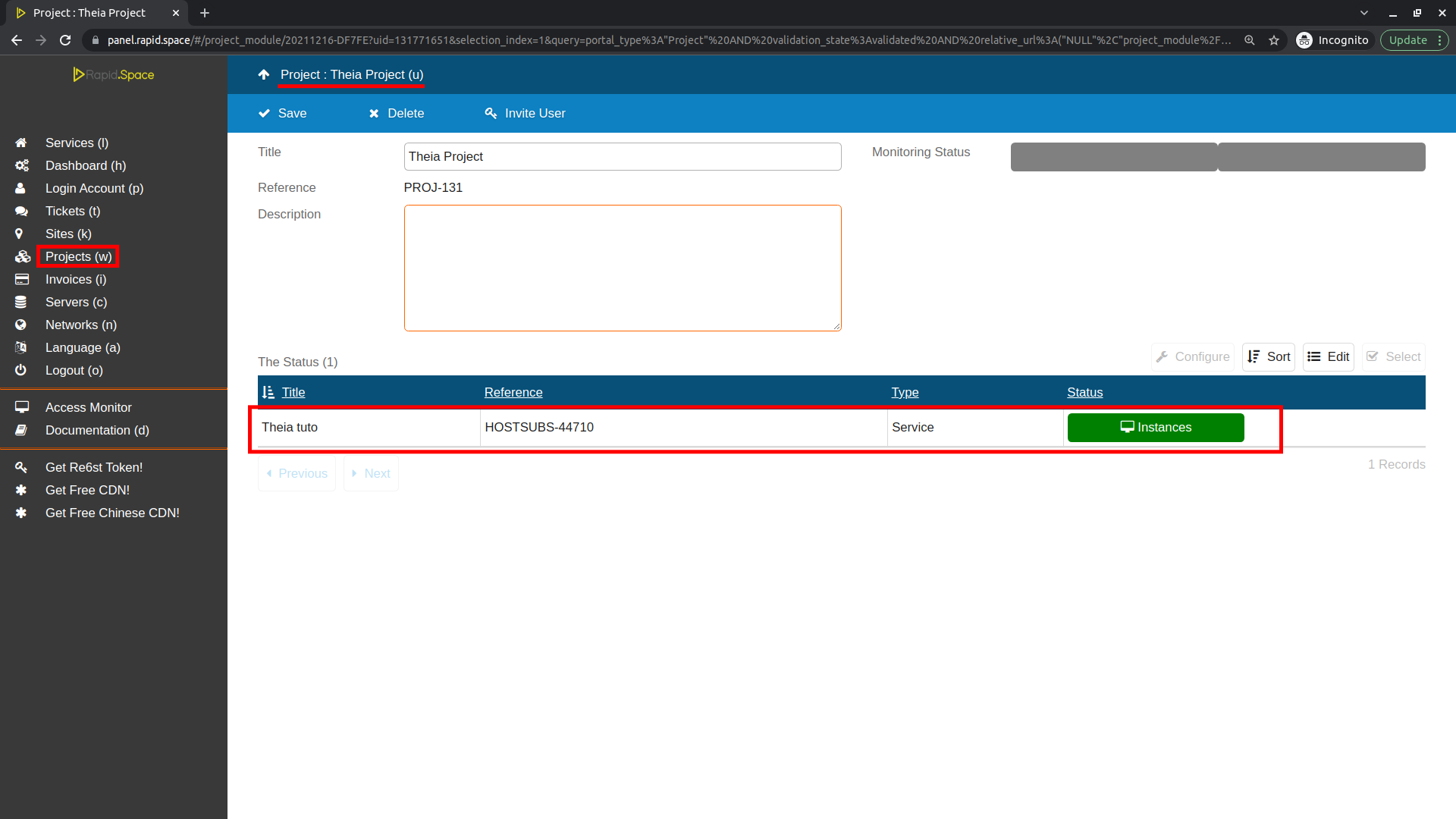Viewport: 1456px width, 819px height.
Task: Click the Login Account user icon
Action: click(x=20, y=188)
